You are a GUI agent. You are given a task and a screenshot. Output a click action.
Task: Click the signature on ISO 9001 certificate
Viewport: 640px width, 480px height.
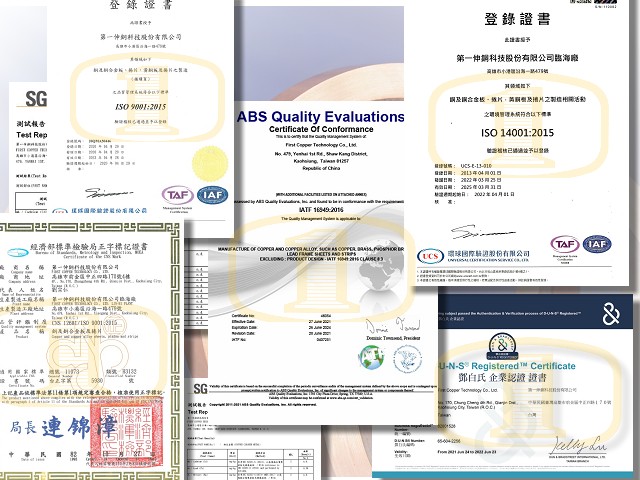tap(108, 192)
